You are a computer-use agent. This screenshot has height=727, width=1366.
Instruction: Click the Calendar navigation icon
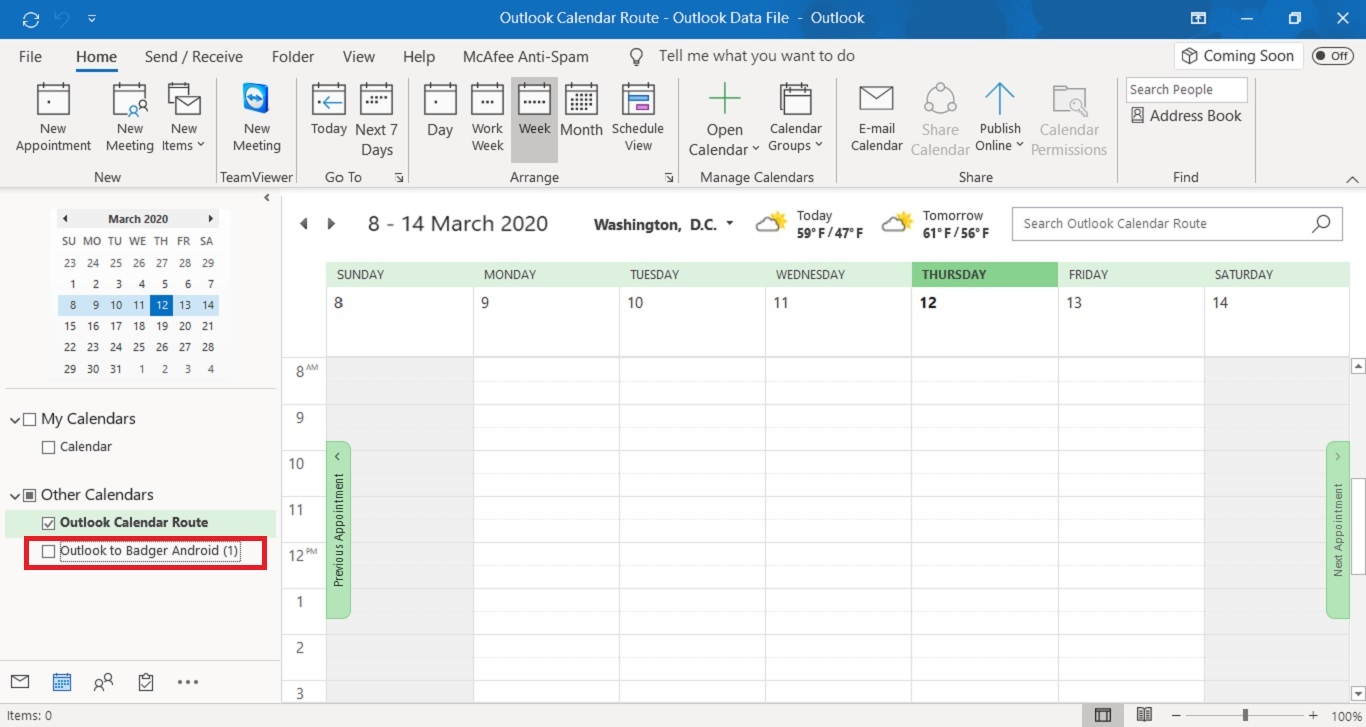click(62, 682)
